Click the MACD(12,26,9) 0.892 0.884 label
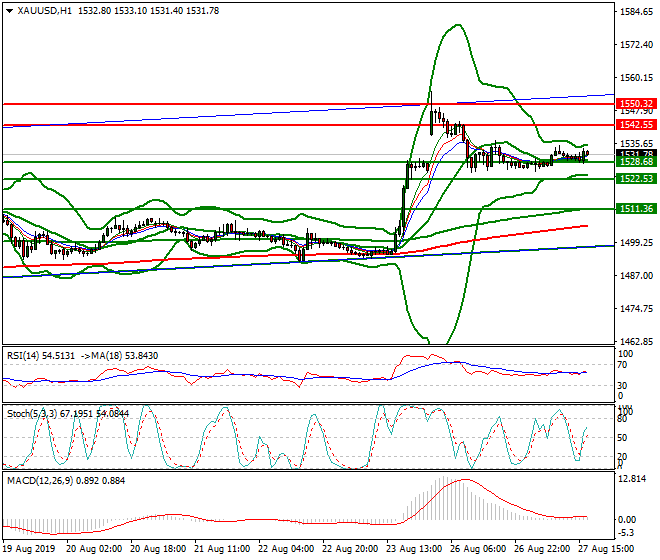Screen dimensions: 660x560 (x=66, y=480)
